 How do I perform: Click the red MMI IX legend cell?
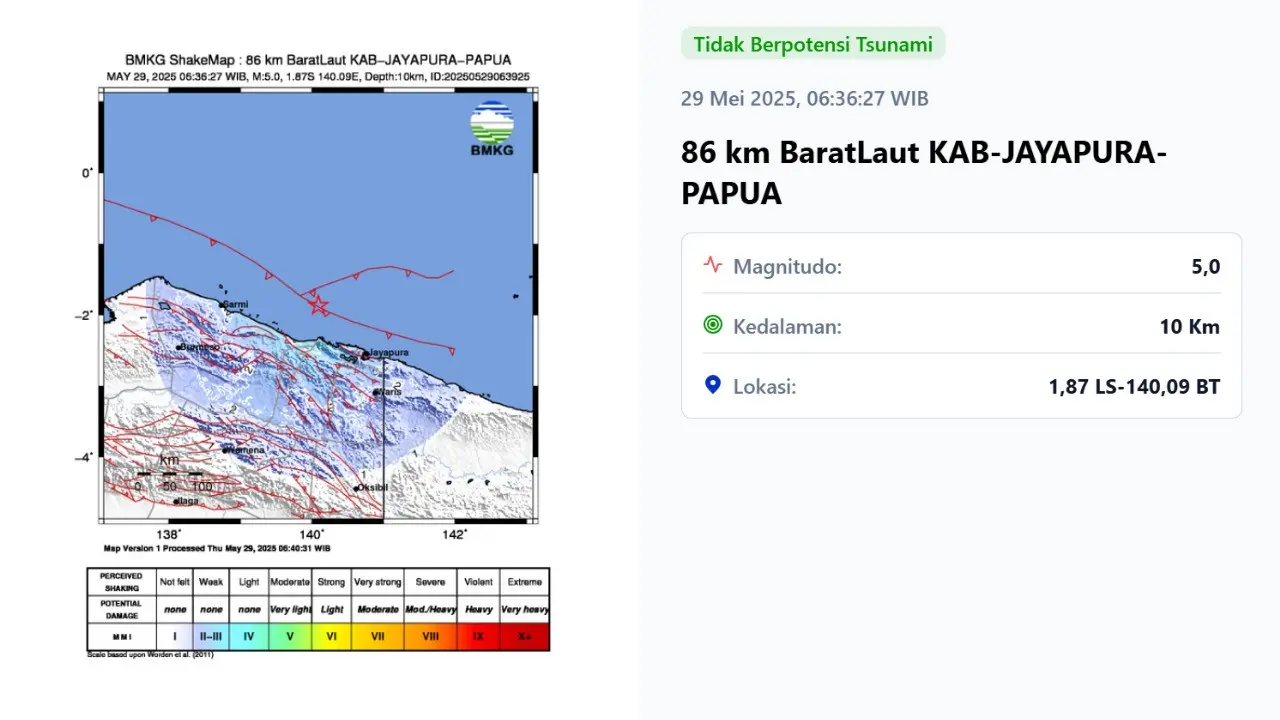(x=477, y=636)
